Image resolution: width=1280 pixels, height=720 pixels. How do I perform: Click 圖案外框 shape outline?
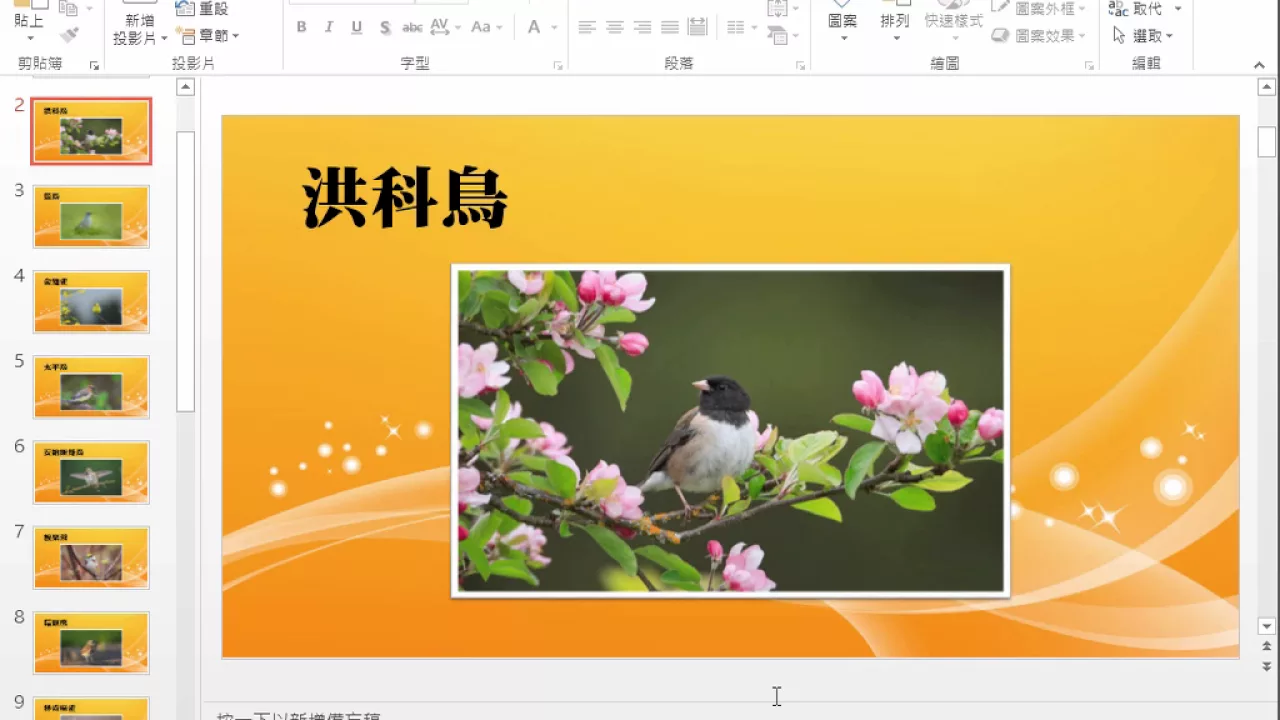click(x=1038, y=9)
